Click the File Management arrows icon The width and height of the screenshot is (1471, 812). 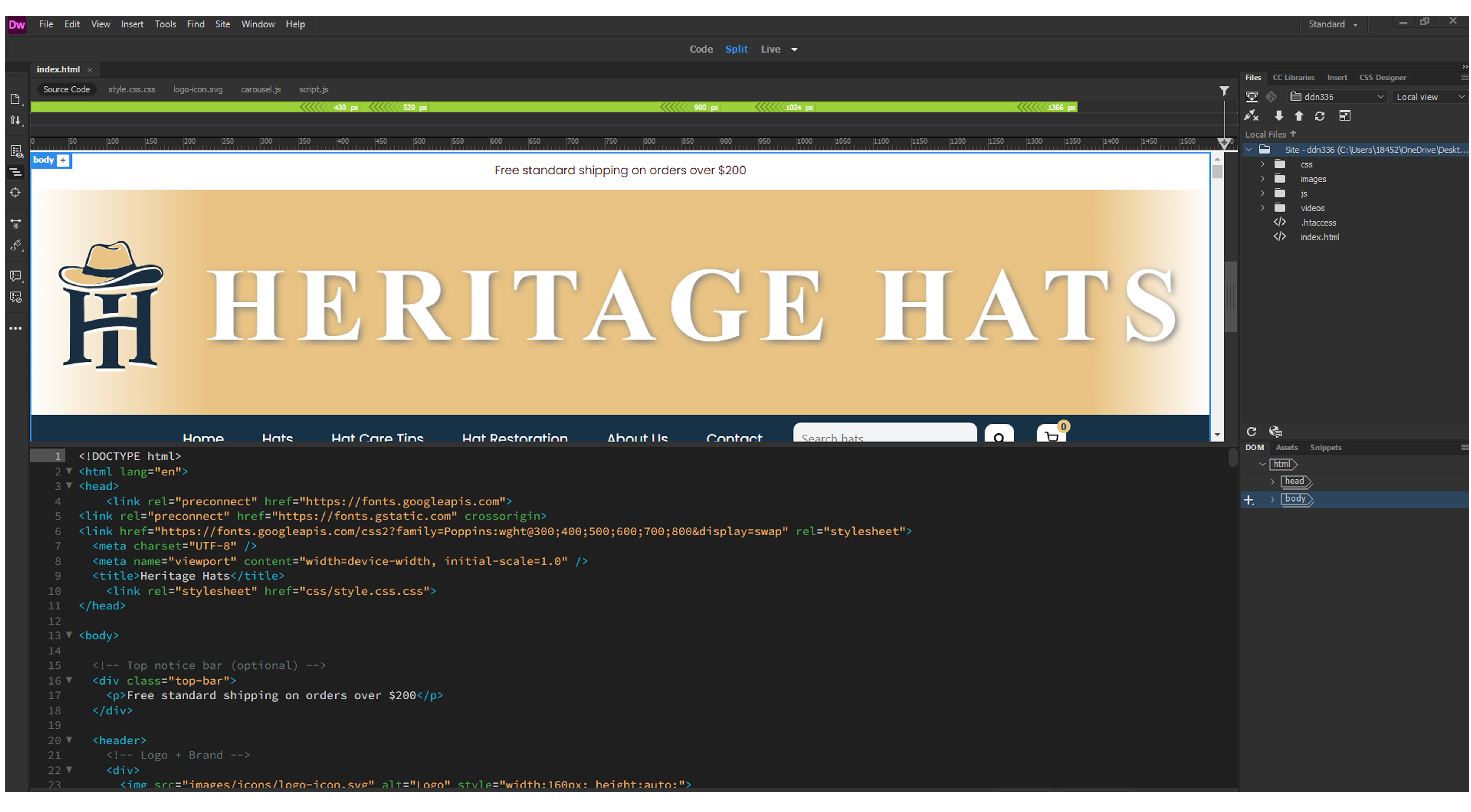15,120
